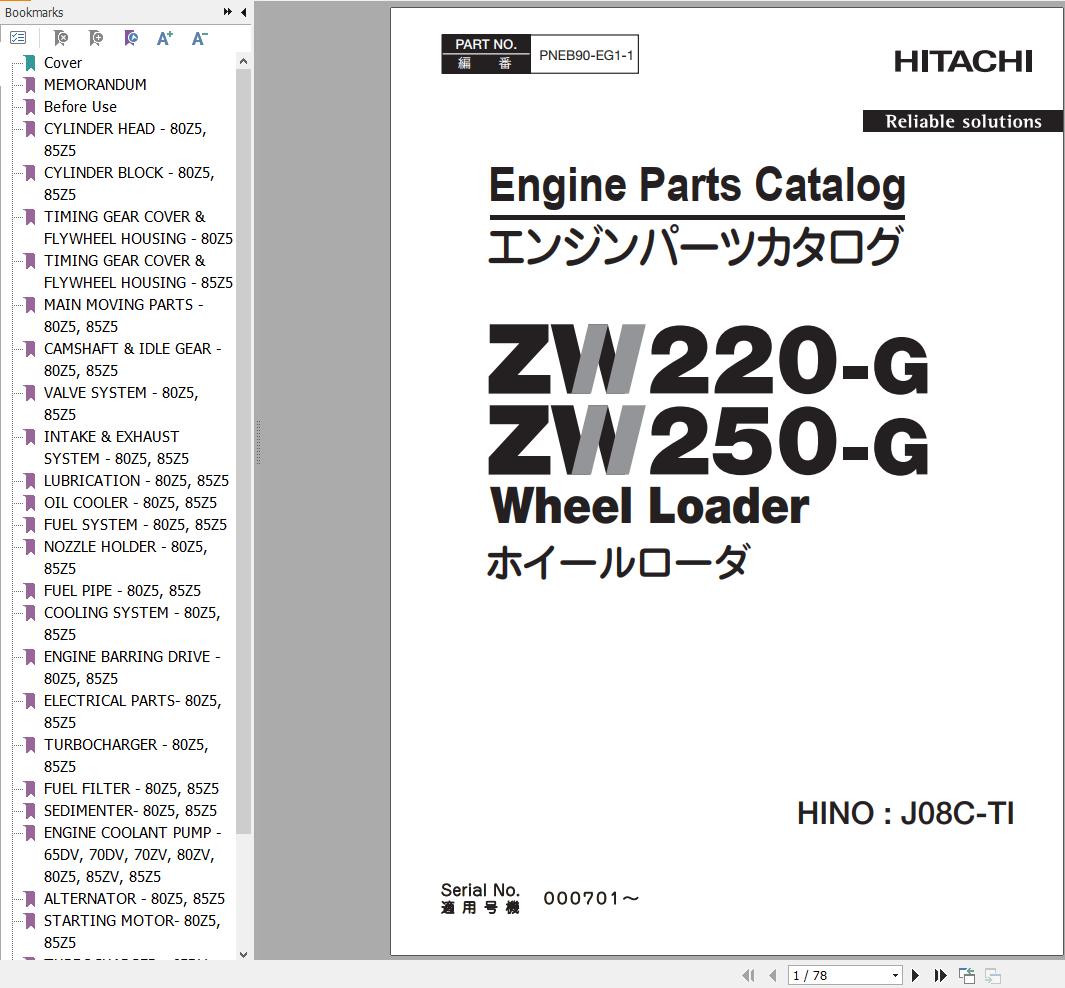Viewport: 1065px width, 988px height.
Task: Decrease bookmark font size
Action: click(199, 38)
